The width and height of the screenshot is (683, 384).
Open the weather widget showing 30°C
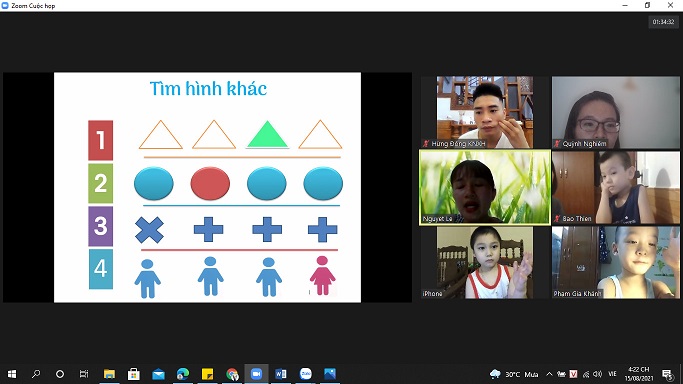point(514,374)
